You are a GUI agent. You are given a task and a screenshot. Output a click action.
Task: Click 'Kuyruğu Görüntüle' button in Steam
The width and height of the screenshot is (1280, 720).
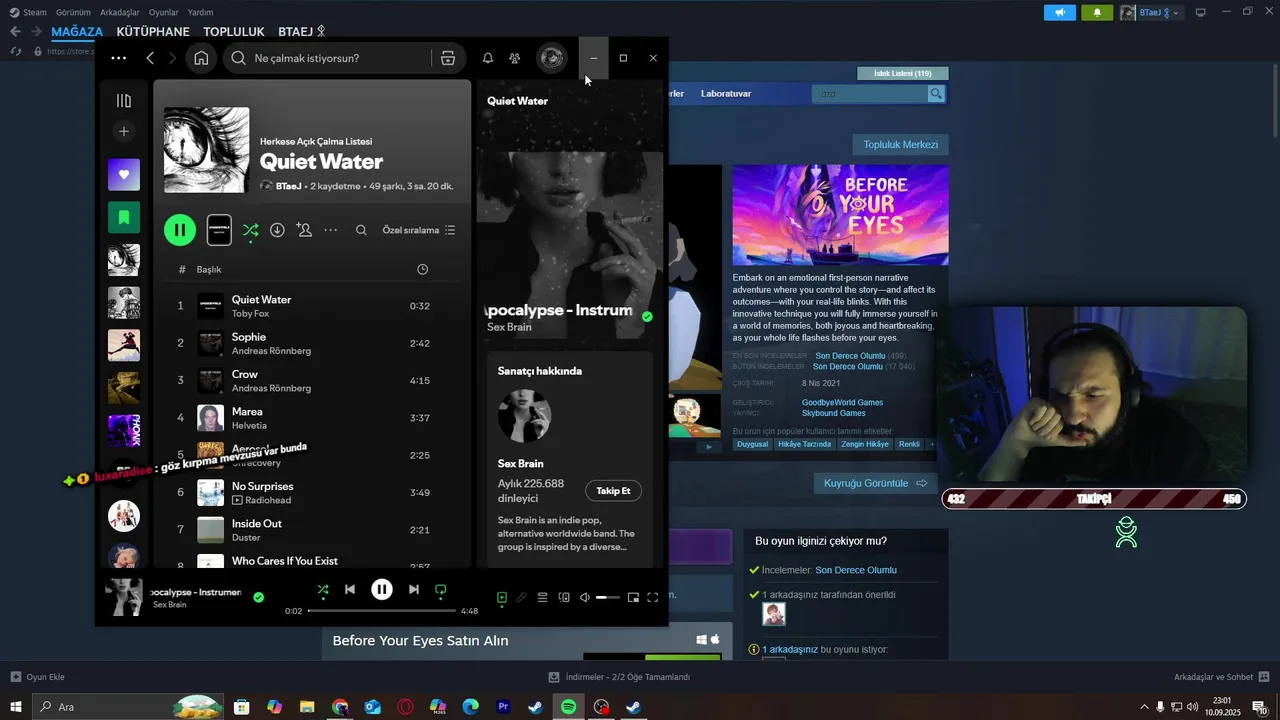876,483
